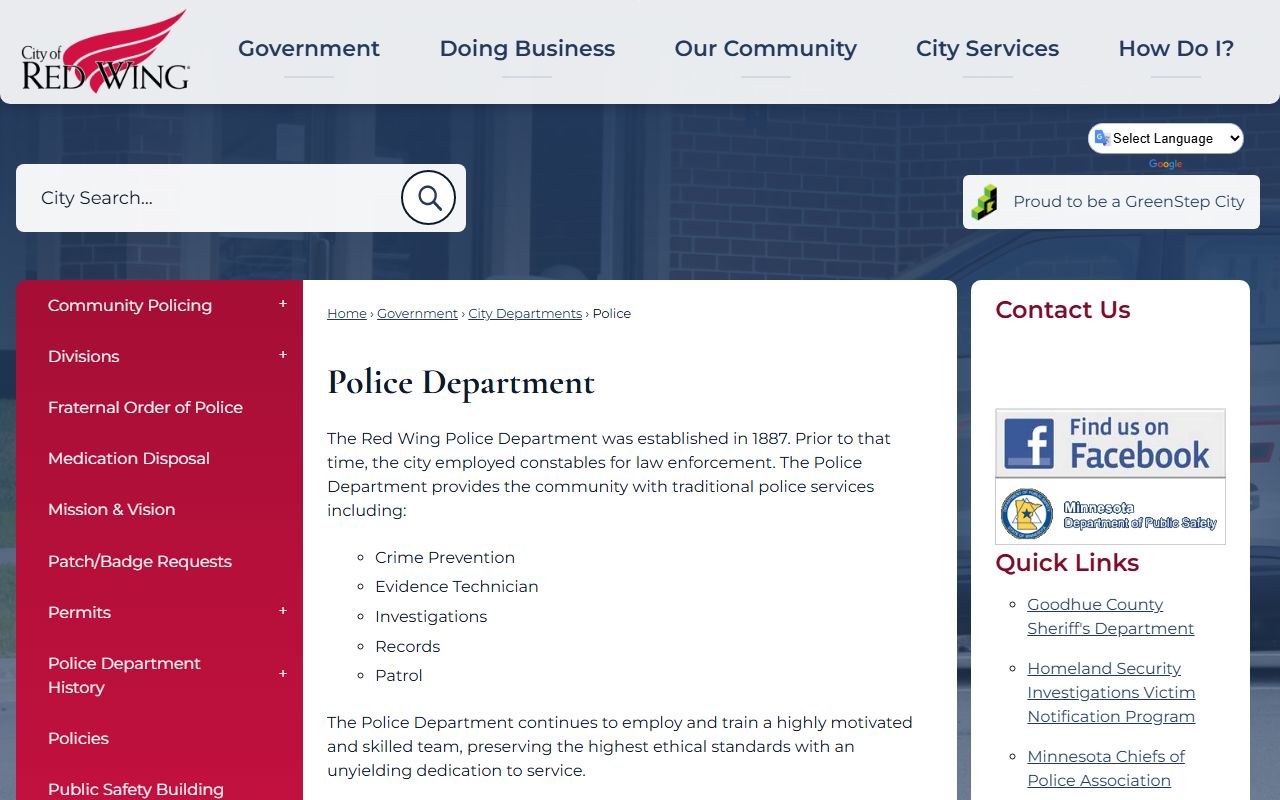
Task: Click the Crime Prevention list item
Action: [445, 558]
